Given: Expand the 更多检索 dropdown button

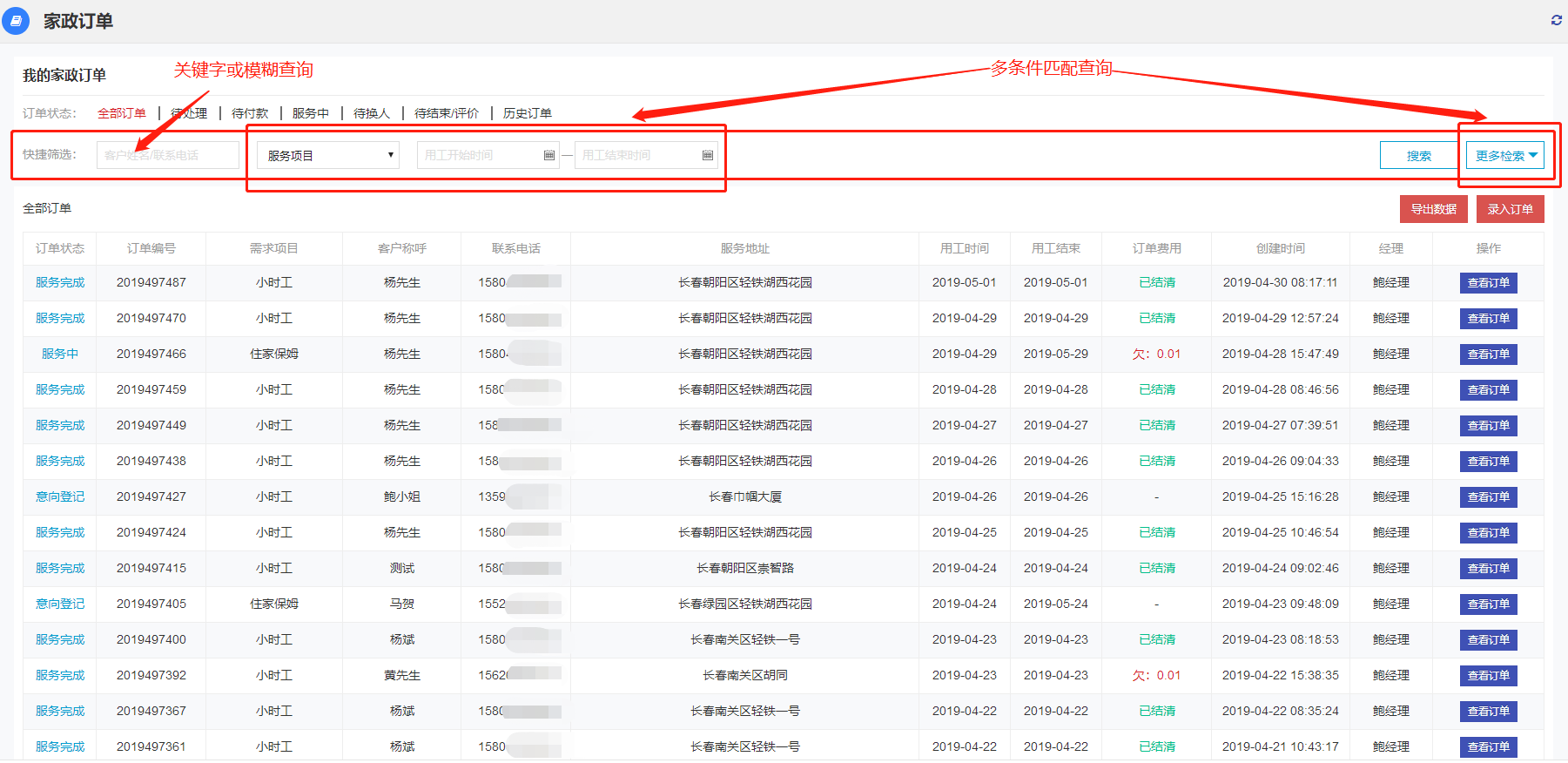Looking at the screenshot, I should click(x=1505, y=156).
